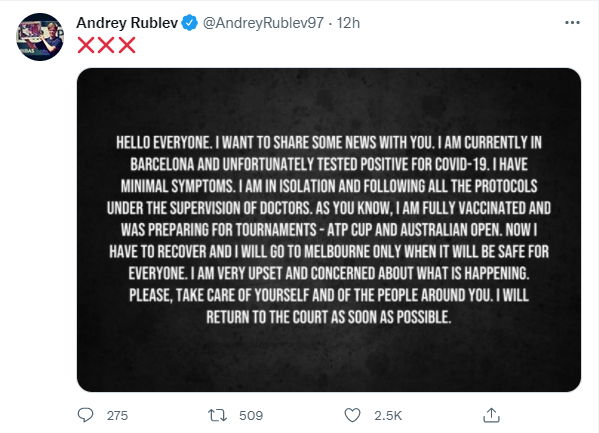Click the 'HELLO EVERYONE' first line of statement
The height and width of the screenshot is (433, 599).
coord(329,143)
